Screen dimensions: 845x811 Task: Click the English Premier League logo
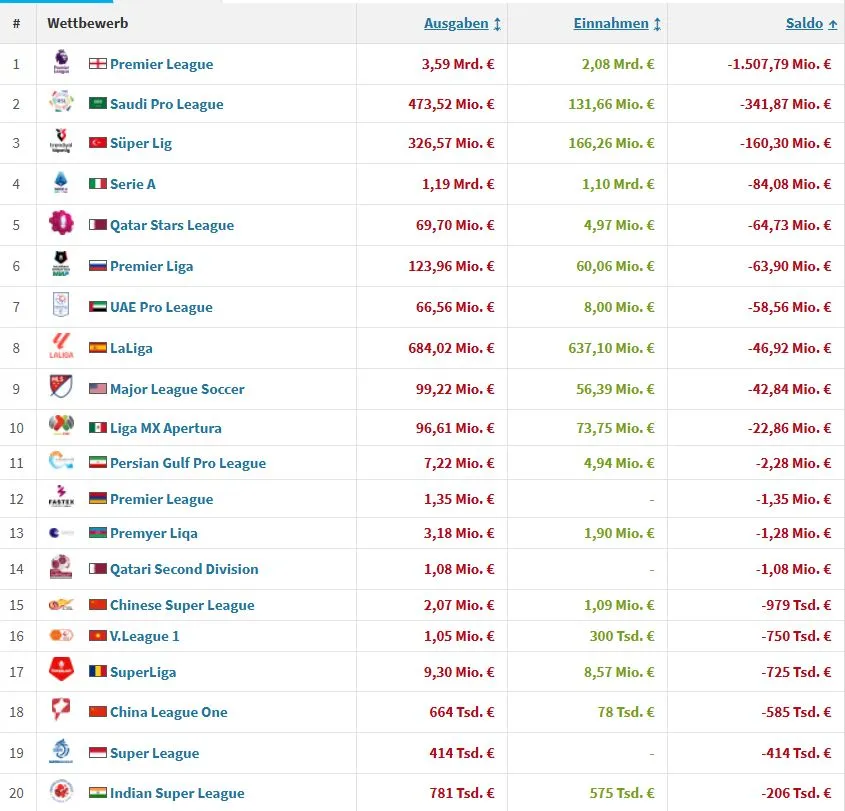click(x=61, y=61)
